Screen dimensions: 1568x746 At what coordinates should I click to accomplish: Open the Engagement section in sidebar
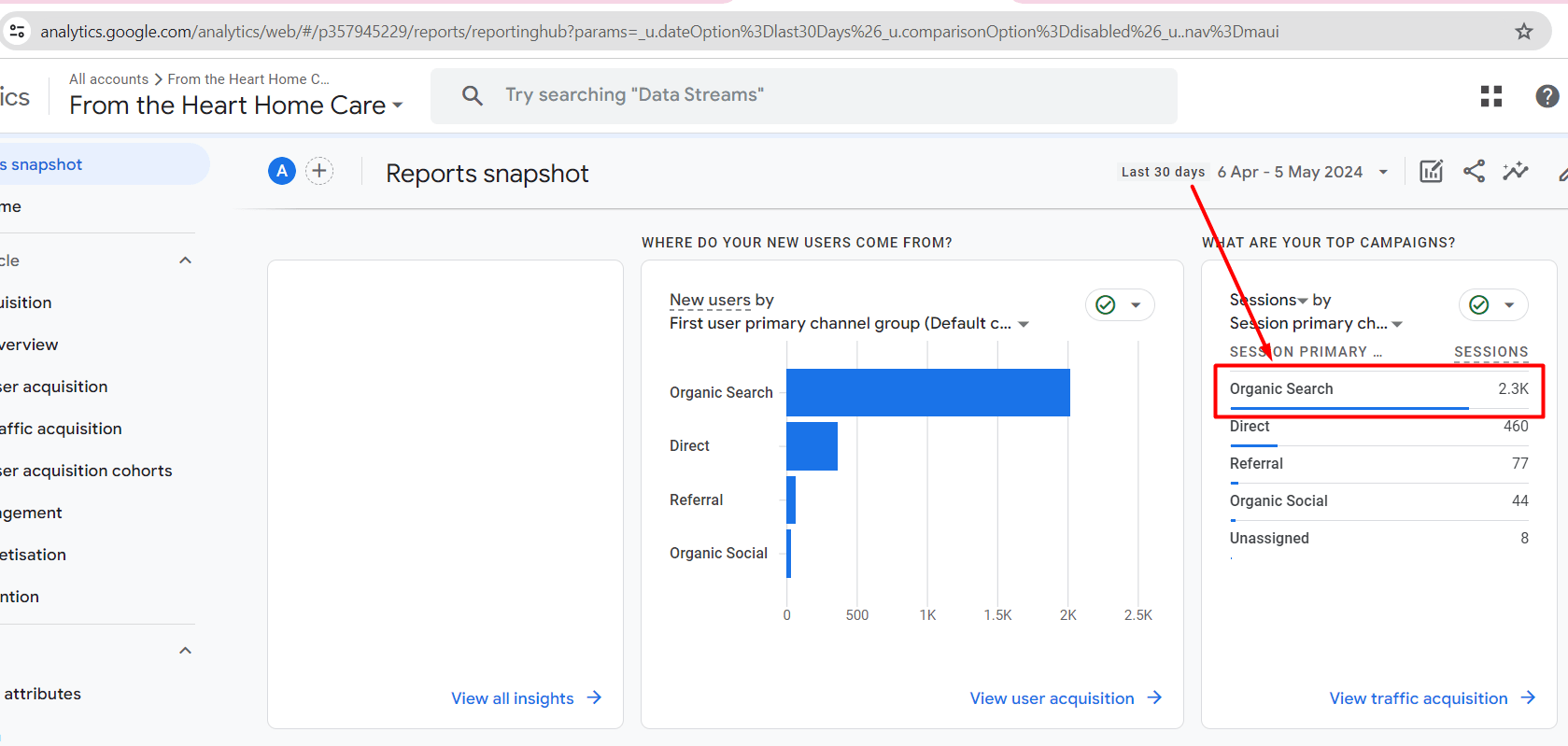(32, 513)
